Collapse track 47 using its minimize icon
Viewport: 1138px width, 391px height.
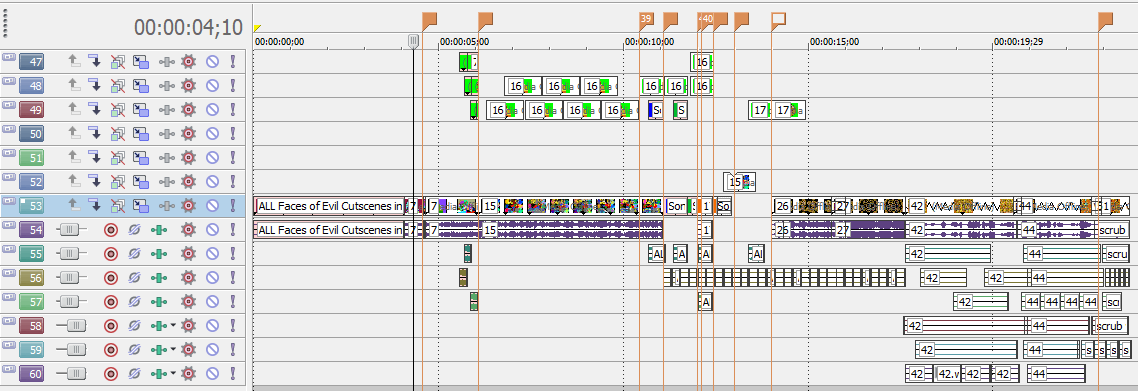9,56
